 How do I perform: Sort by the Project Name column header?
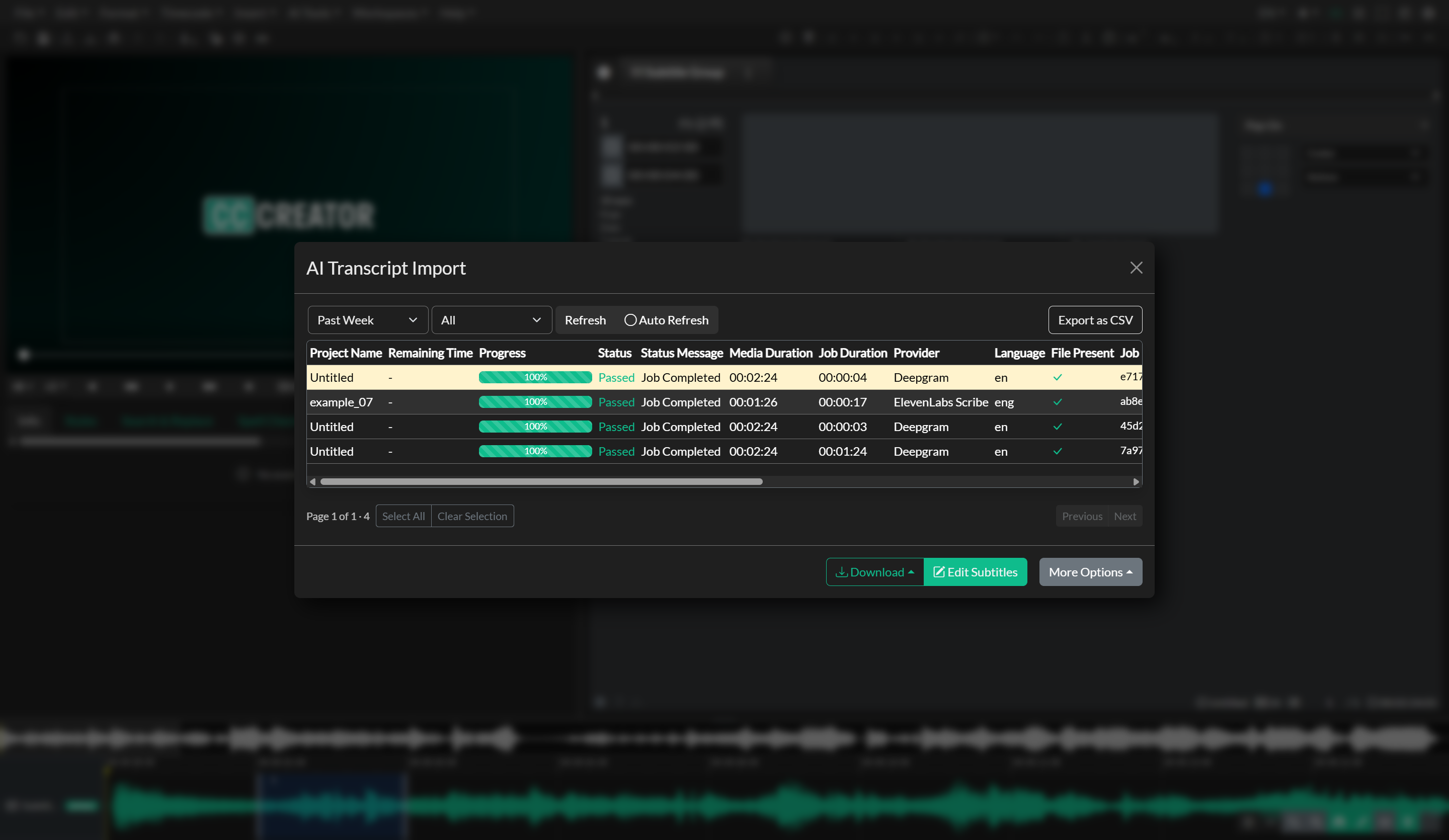(x=346, y=353)
